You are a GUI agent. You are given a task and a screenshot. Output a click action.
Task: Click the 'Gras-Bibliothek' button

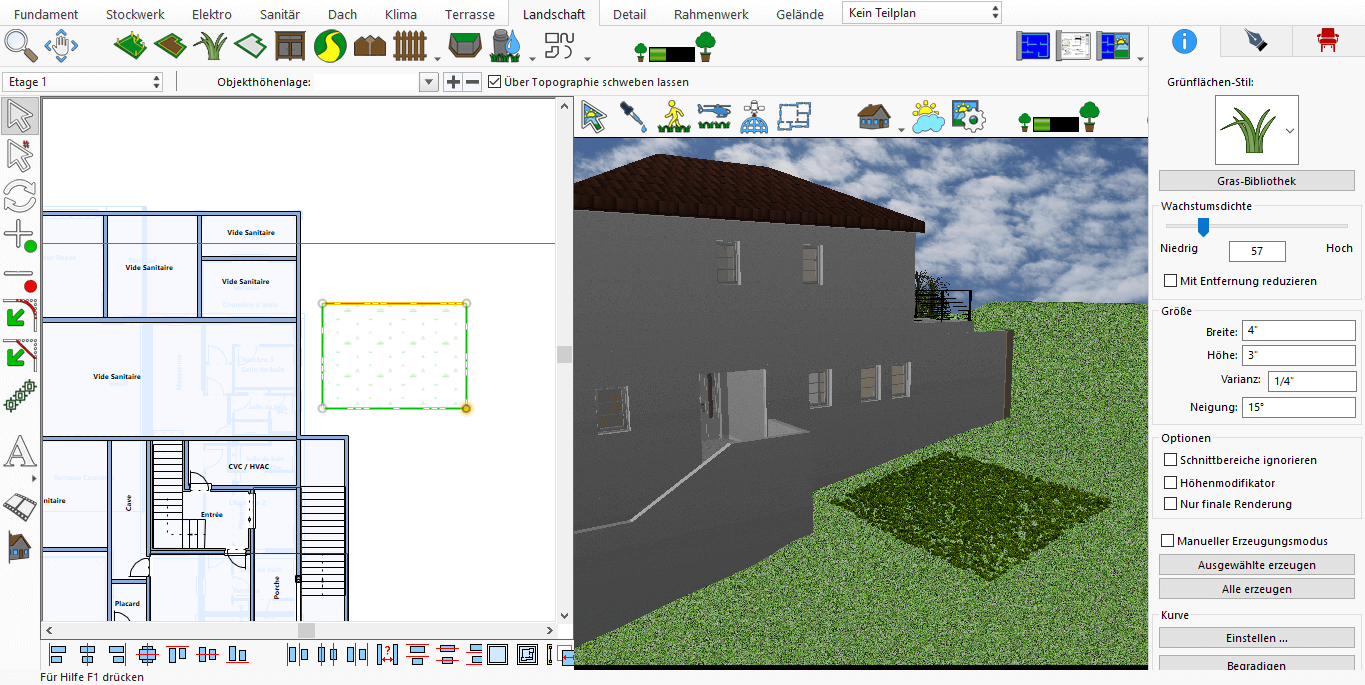coord(1256,181)
